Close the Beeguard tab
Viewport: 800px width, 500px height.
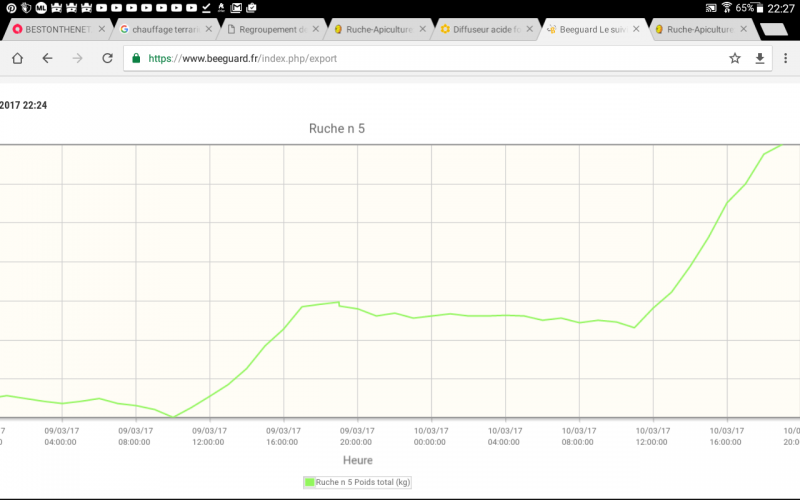[x=636, y=30]
